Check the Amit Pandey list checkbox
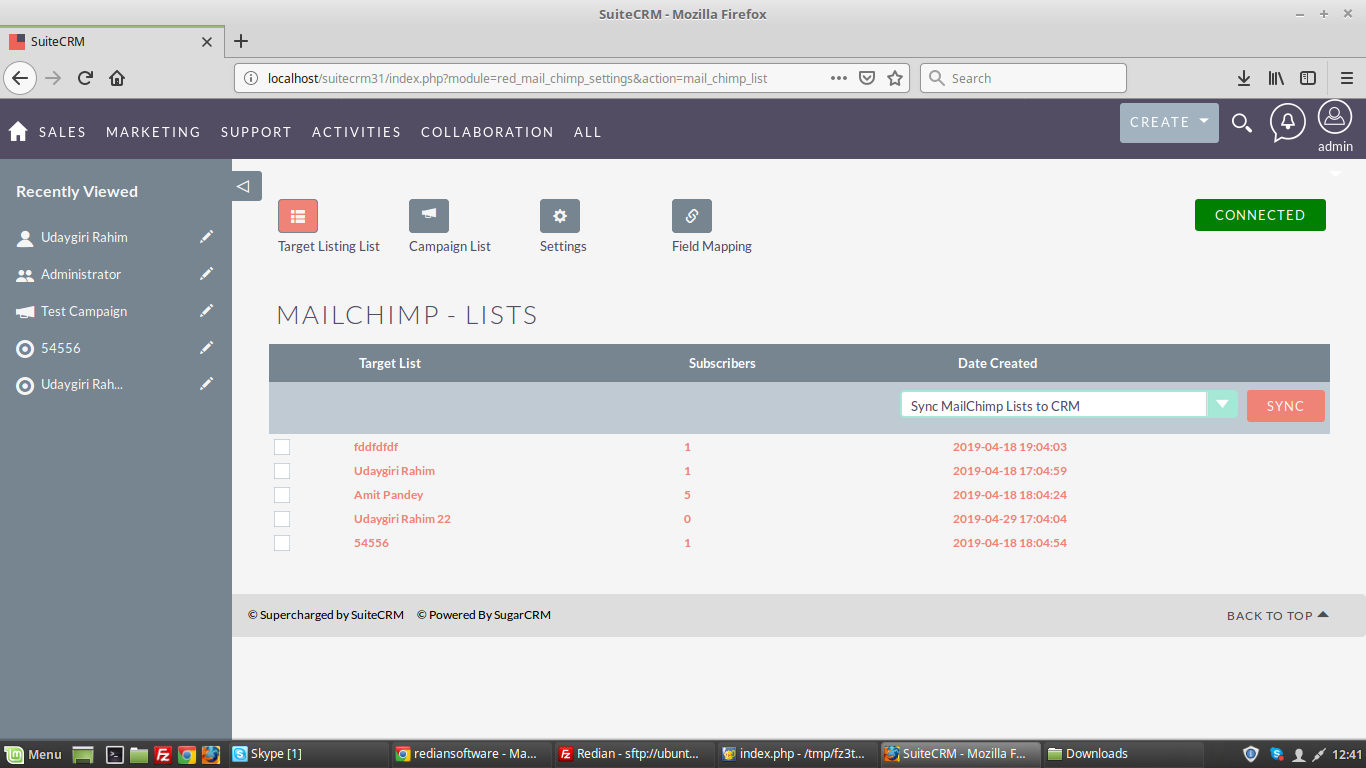This screenshot has height=768, width=1366. pyautogui.click(x=282, y=495)
